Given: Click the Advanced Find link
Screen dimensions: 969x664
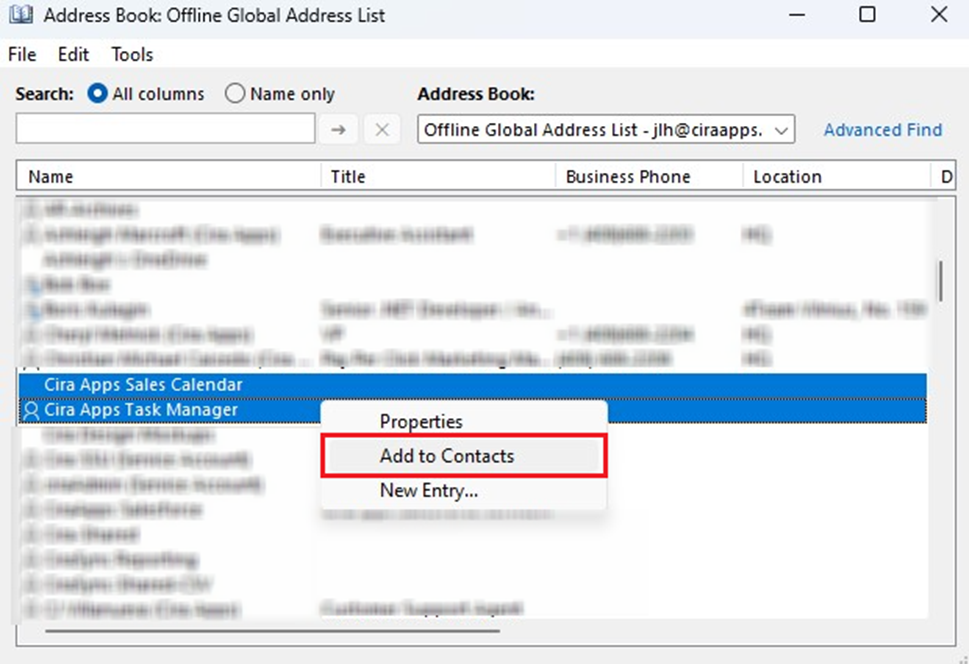Looking at the screenshot, I should (x=882, y=130).
